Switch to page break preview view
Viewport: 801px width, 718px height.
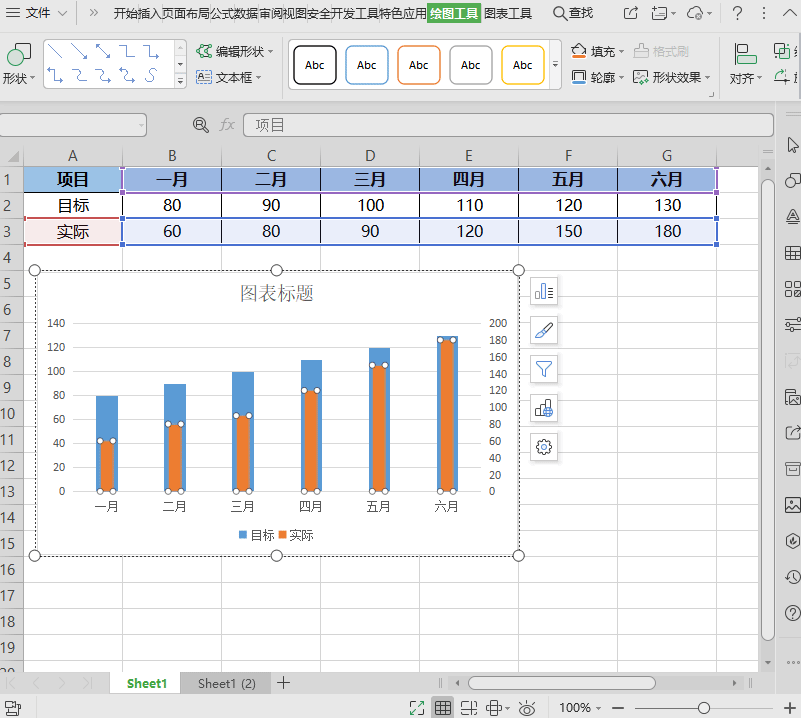click(468, 708)
